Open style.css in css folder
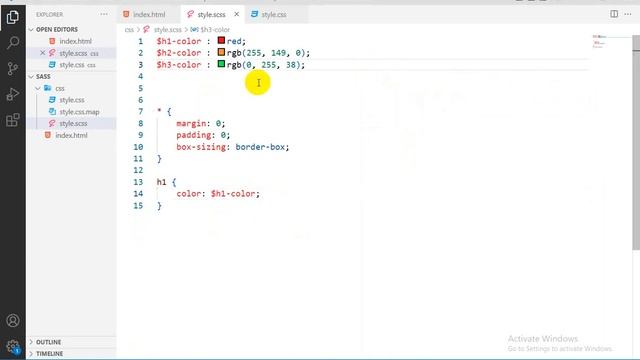Screen dimensions: 640x360 pos(71,100)
